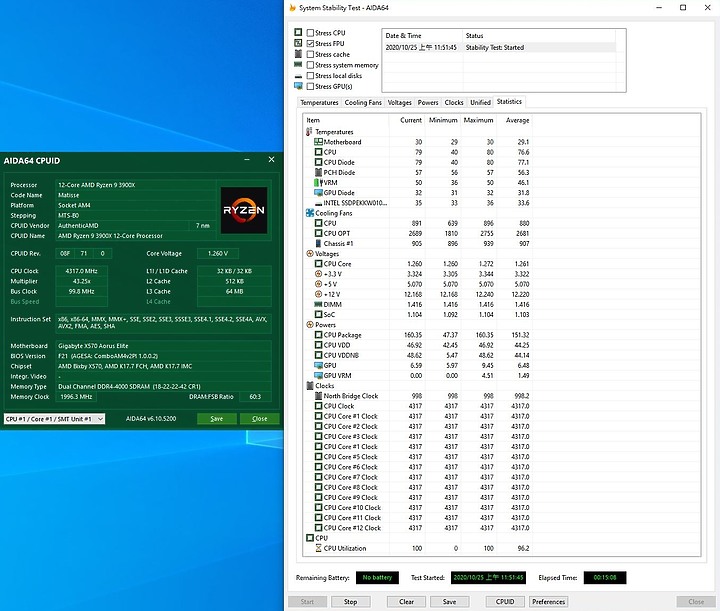Select the Statistics tab

(x=509, y=101)
